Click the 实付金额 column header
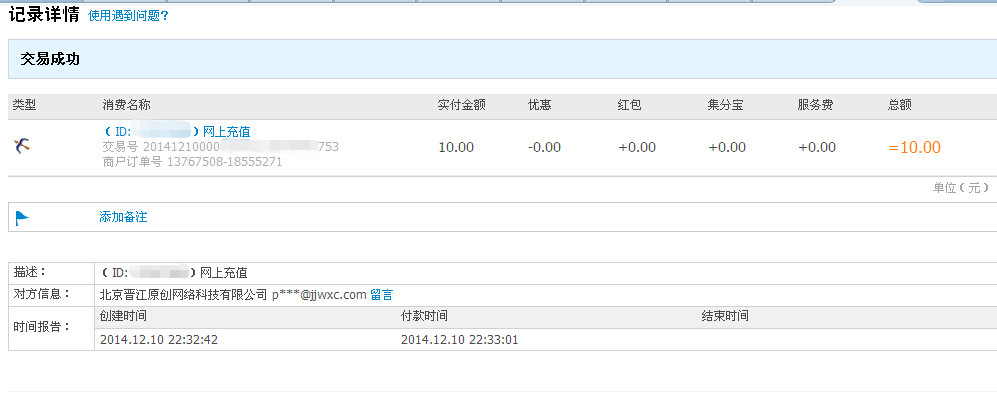The image size is (997, 394). [x=462, y=105]
